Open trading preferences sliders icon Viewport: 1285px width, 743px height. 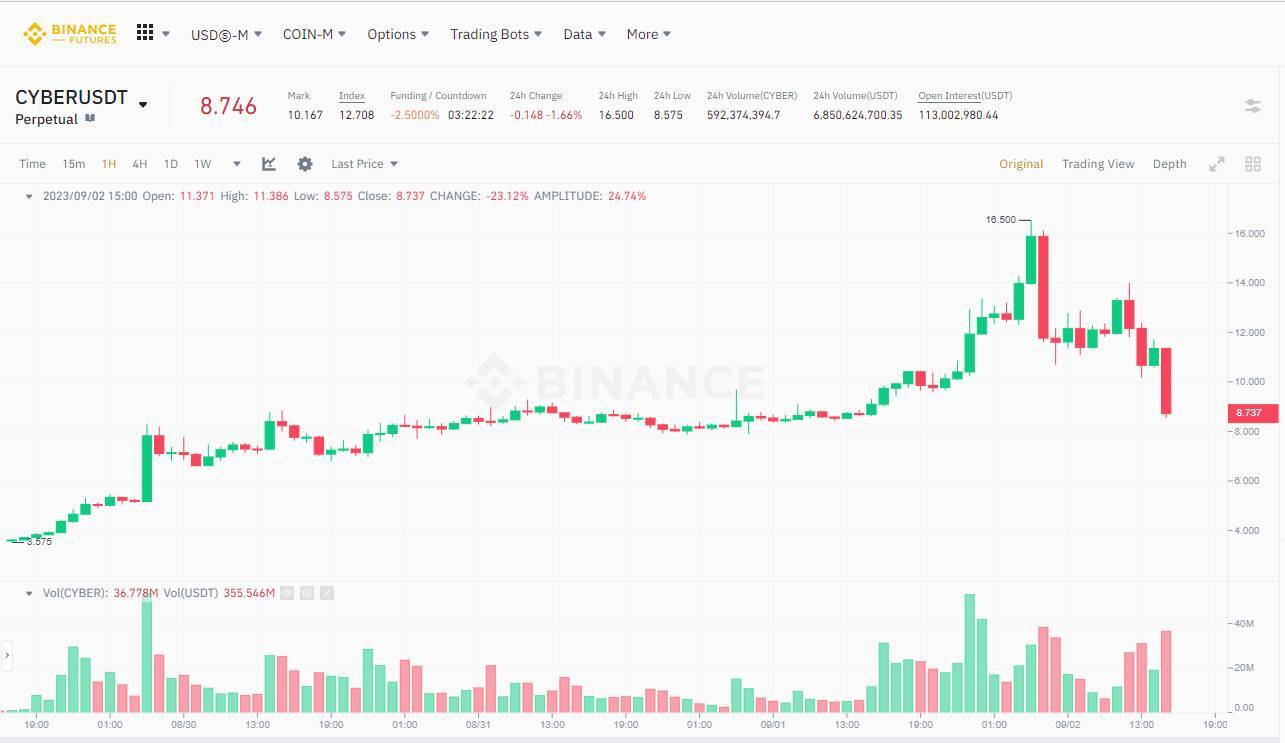click(1253, 106)
